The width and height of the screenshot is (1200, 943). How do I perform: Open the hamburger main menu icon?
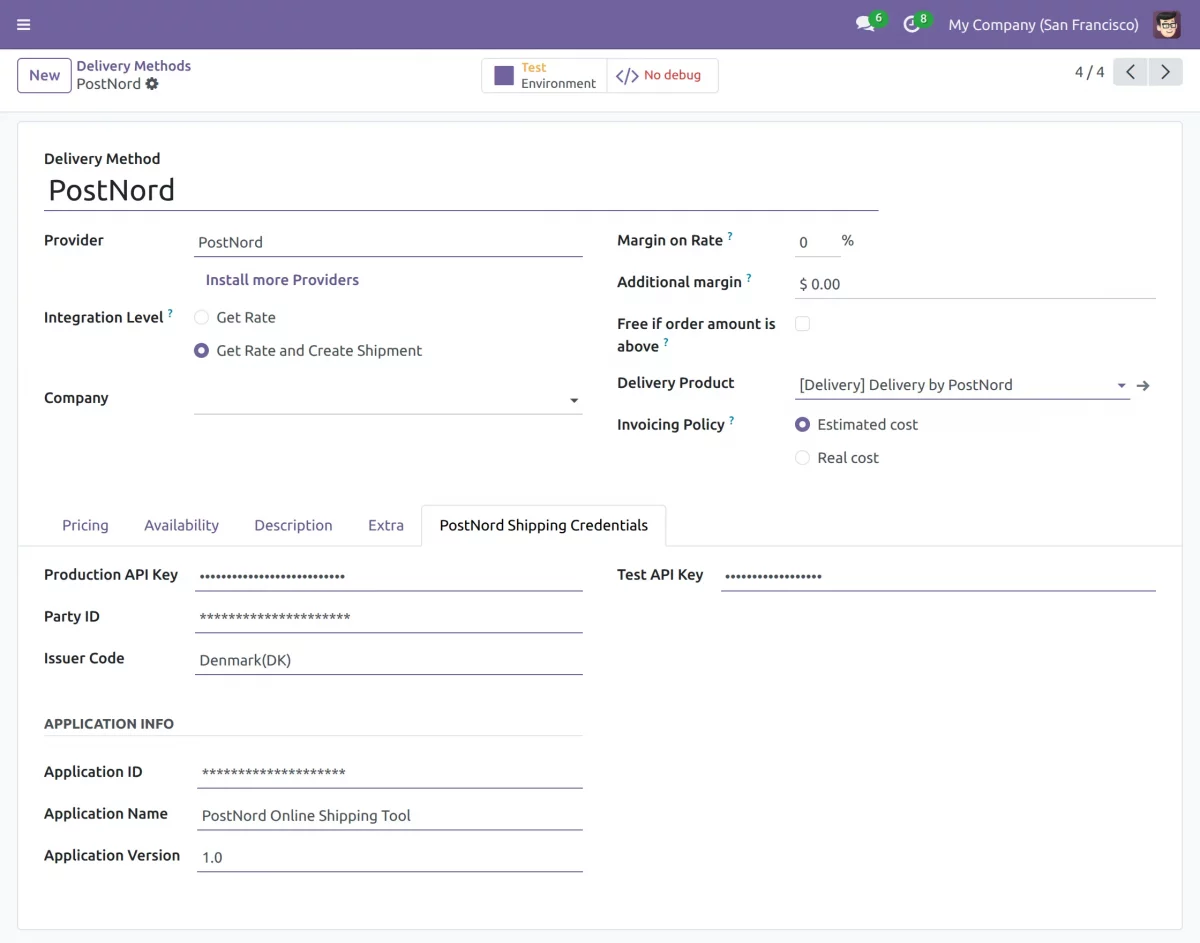[24, 25]
